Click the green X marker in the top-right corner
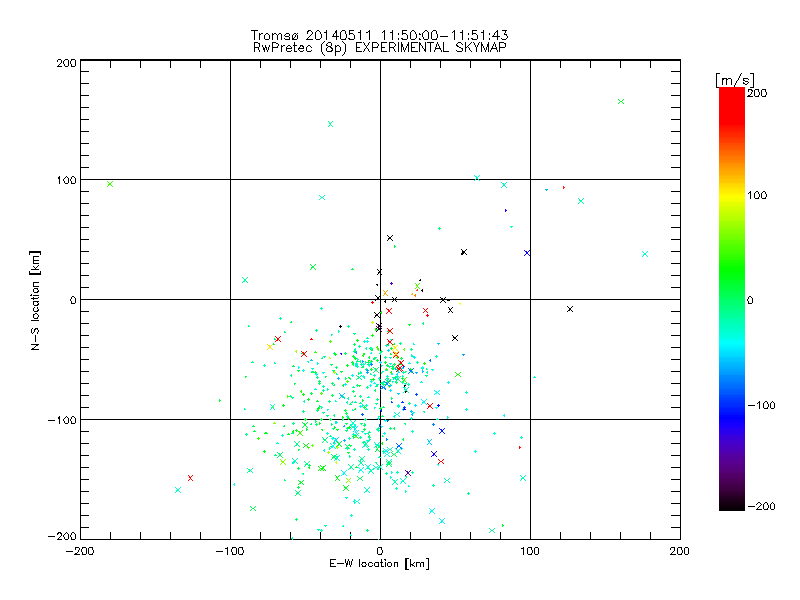 point(621,102)
